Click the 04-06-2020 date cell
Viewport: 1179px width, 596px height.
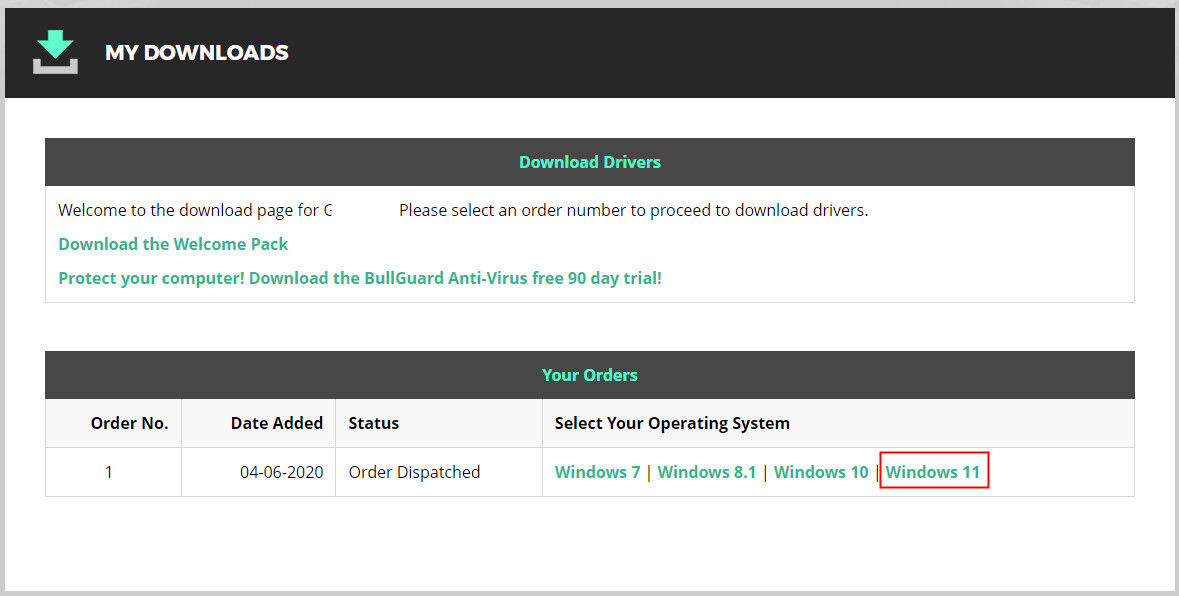coord(281,472)
